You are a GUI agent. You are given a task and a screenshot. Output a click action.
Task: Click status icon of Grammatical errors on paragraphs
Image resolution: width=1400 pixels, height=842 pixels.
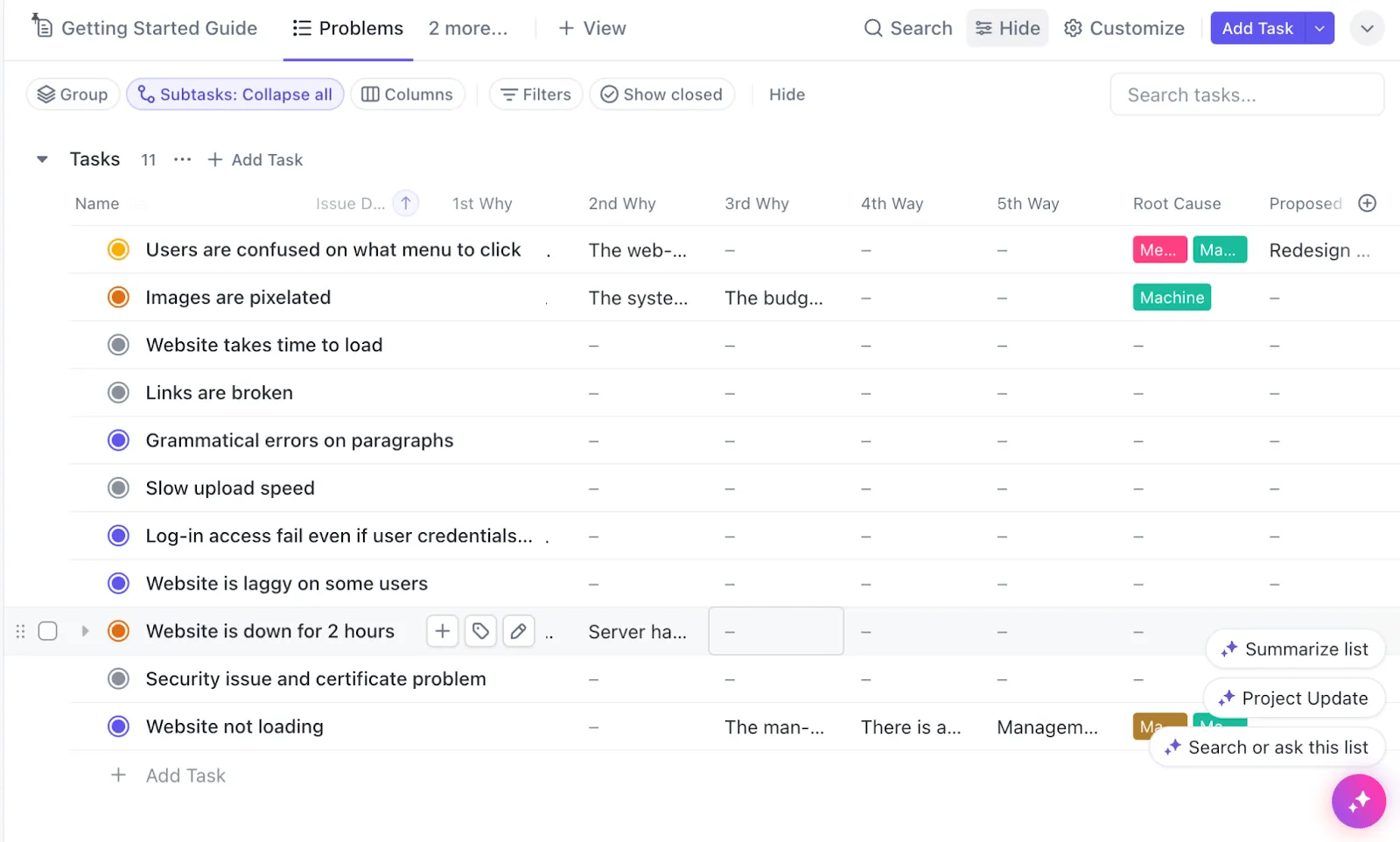118,440
